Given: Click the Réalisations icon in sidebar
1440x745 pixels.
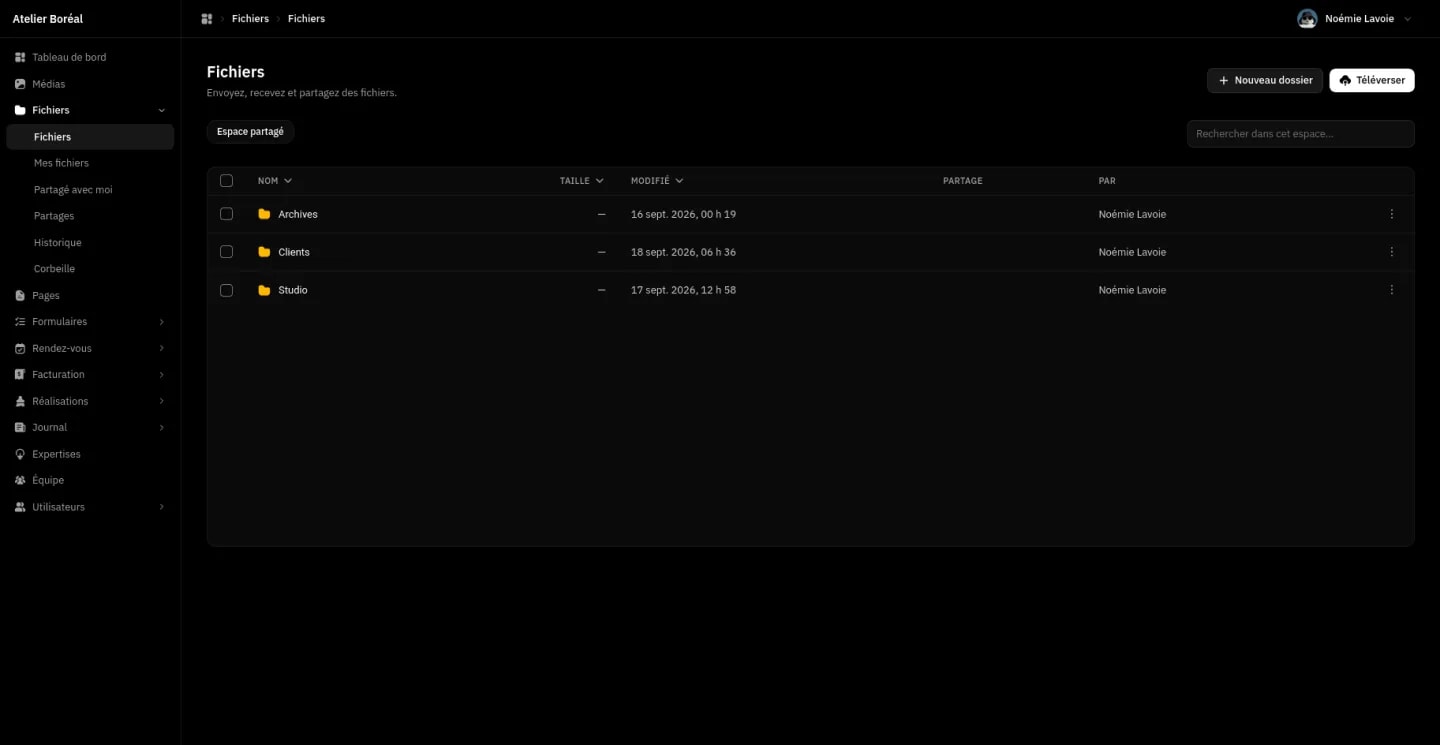Looking at the screenshot, I should coord(20,402).
